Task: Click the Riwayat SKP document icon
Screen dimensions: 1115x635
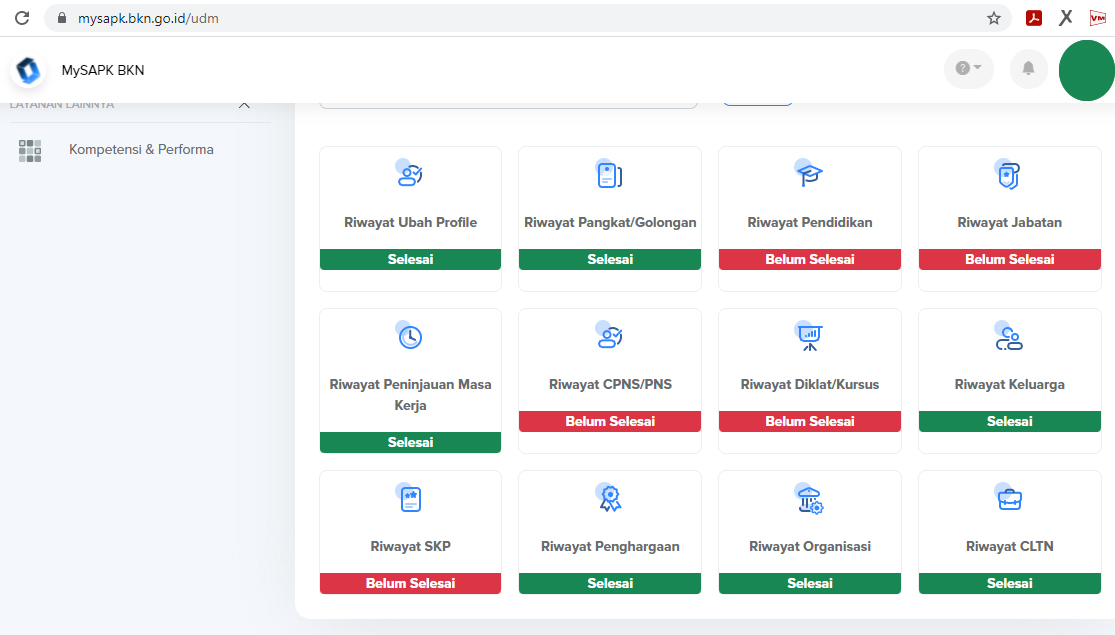Action: (410, 498)
